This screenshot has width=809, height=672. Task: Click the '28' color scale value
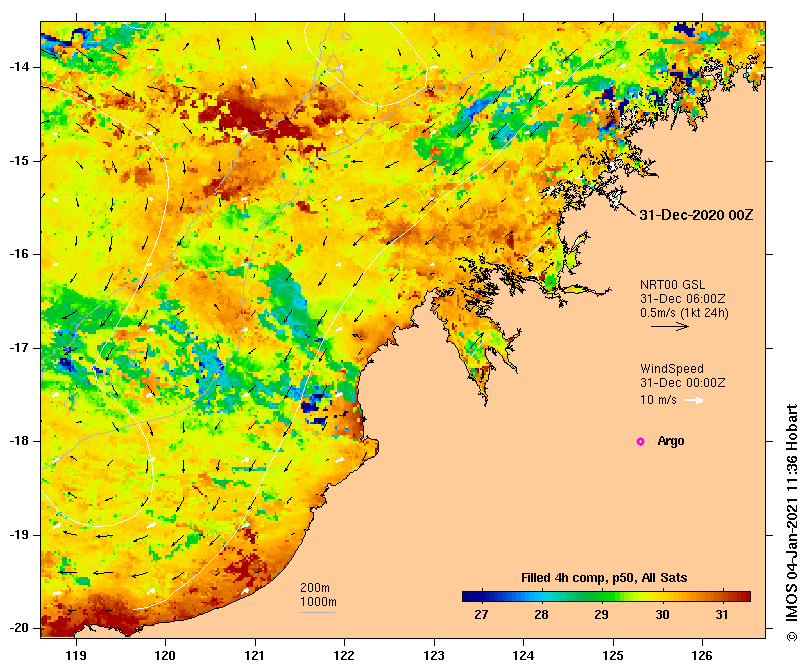pos(541,615)
